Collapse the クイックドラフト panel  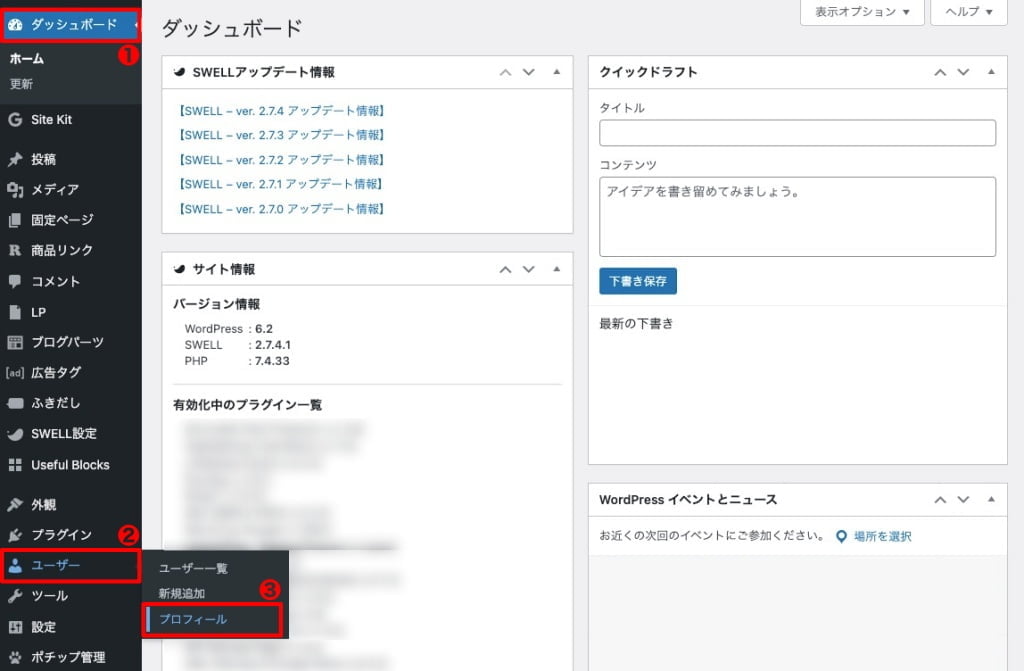tap(991, 72)
